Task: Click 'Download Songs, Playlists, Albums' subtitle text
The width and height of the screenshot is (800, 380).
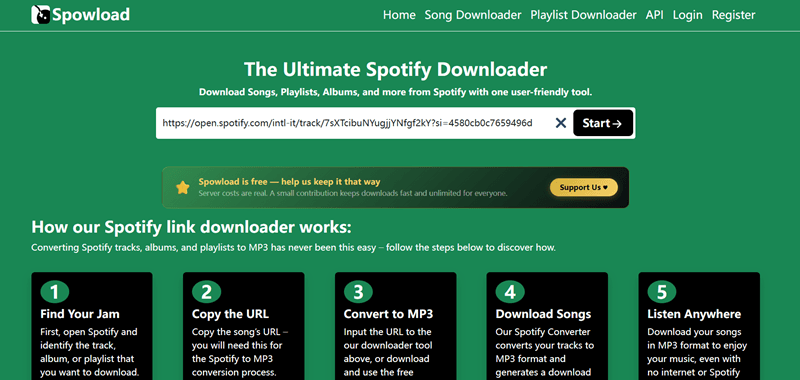Action: (x=395, y=93)
